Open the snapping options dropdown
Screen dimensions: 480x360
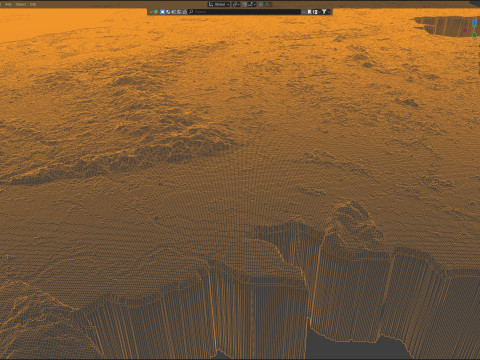click(252, 4)
